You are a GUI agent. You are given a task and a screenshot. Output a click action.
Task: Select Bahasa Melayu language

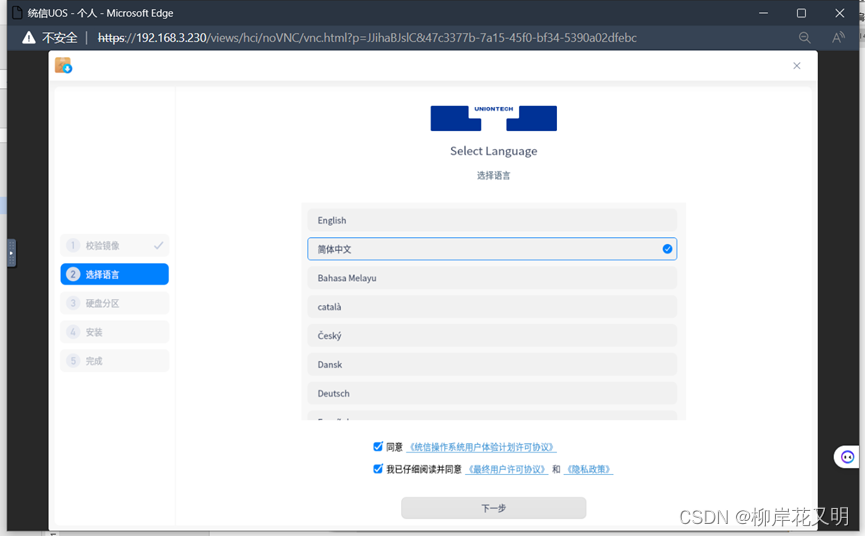click(x=492, y=278)
